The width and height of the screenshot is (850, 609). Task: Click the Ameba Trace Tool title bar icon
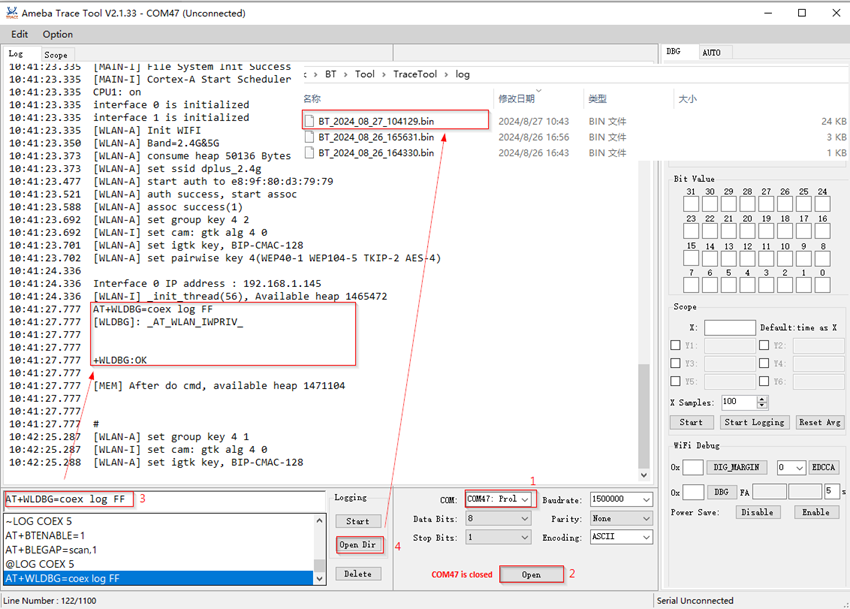12,12
